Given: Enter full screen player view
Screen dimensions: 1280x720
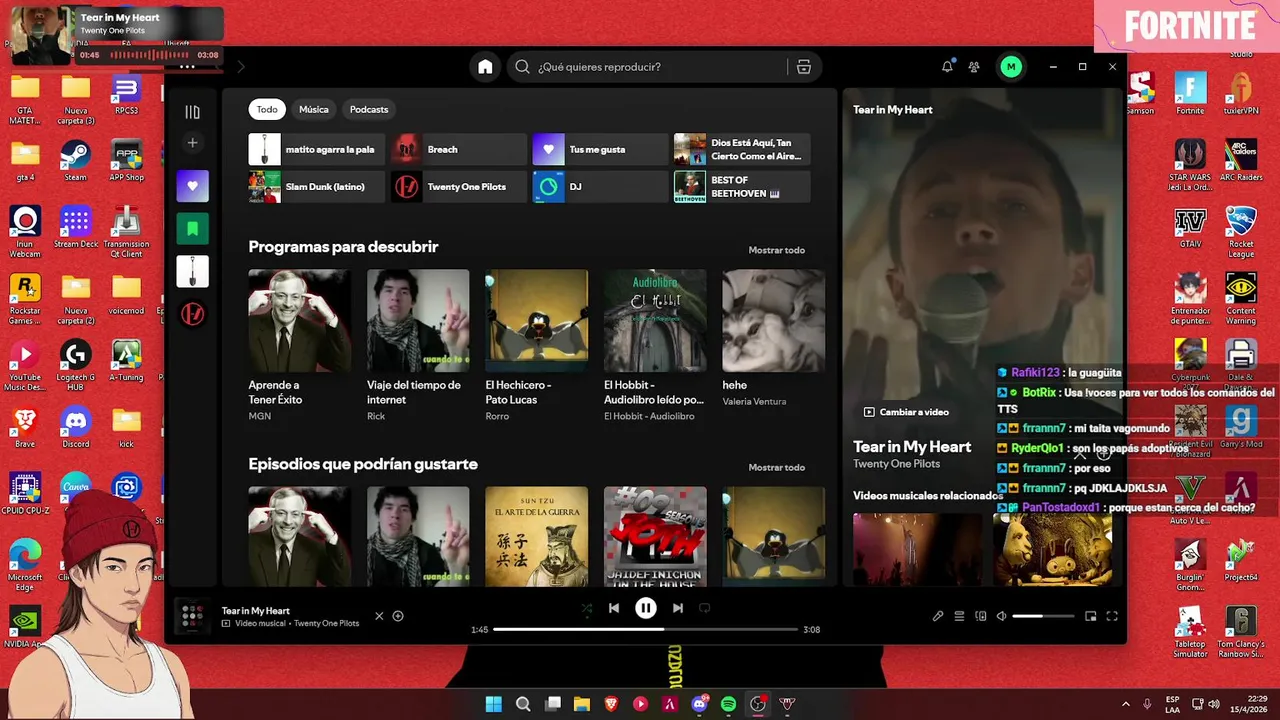Looking at the screenshot, I should [1112, 617].
